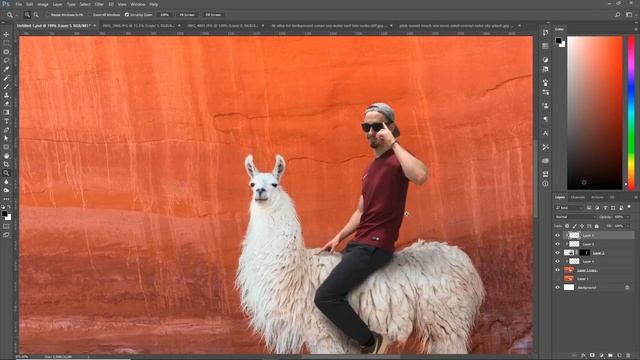This screenshot has width=640, height=360.
Task: Open the Window menu
Action: [138, 4]
